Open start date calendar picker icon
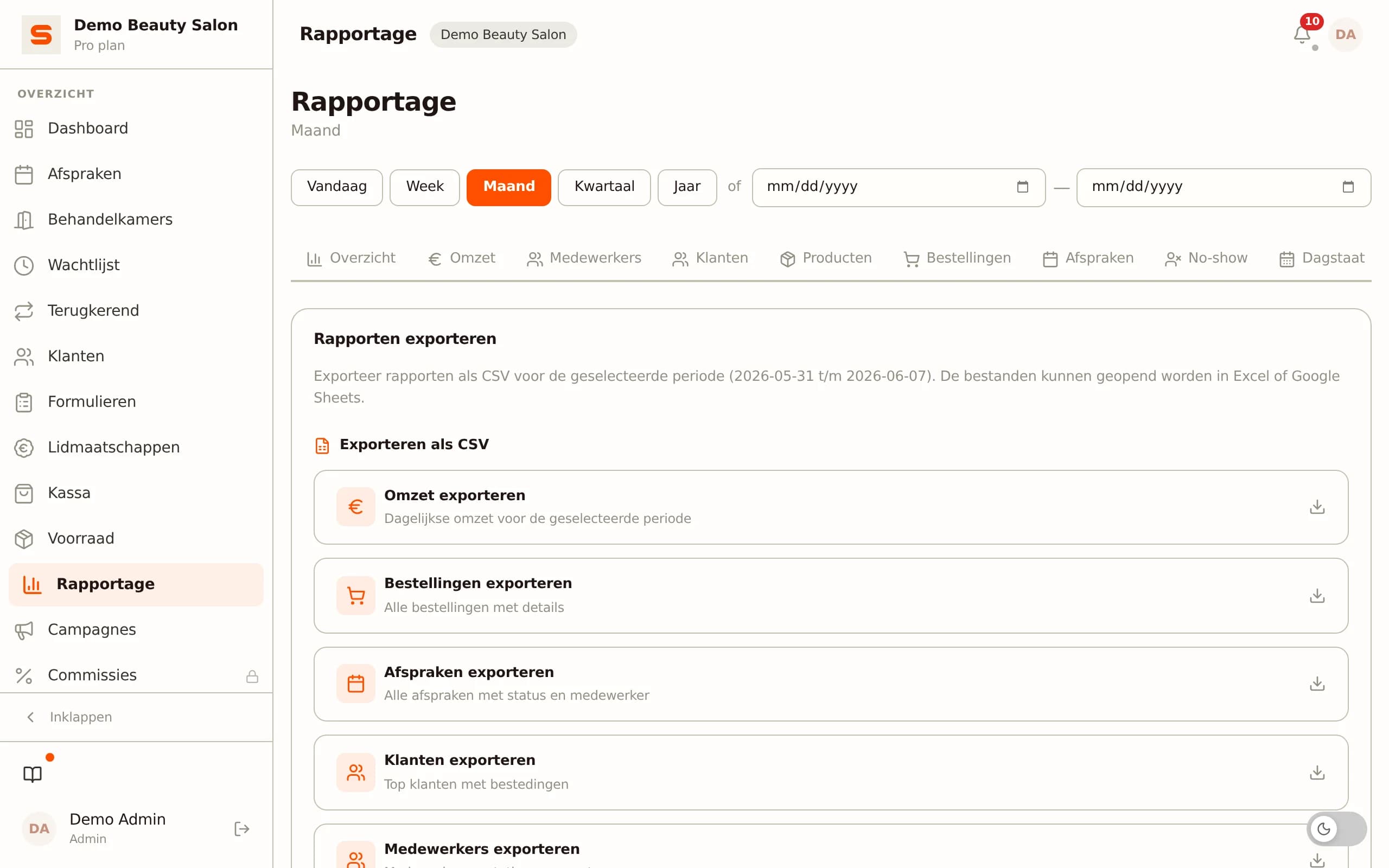 [x=1022, y=187]
